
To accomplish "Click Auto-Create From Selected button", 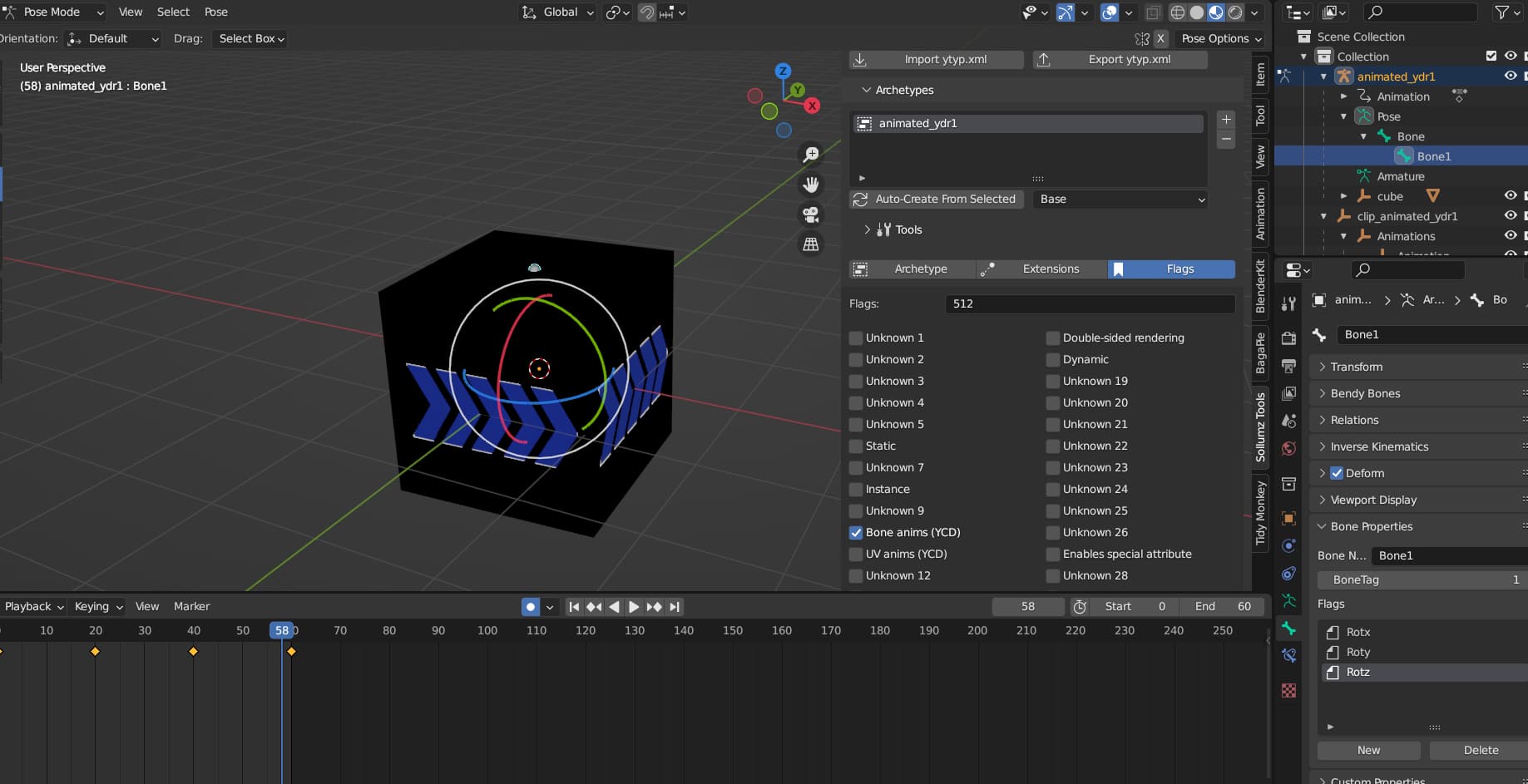I will pos(937,200).
